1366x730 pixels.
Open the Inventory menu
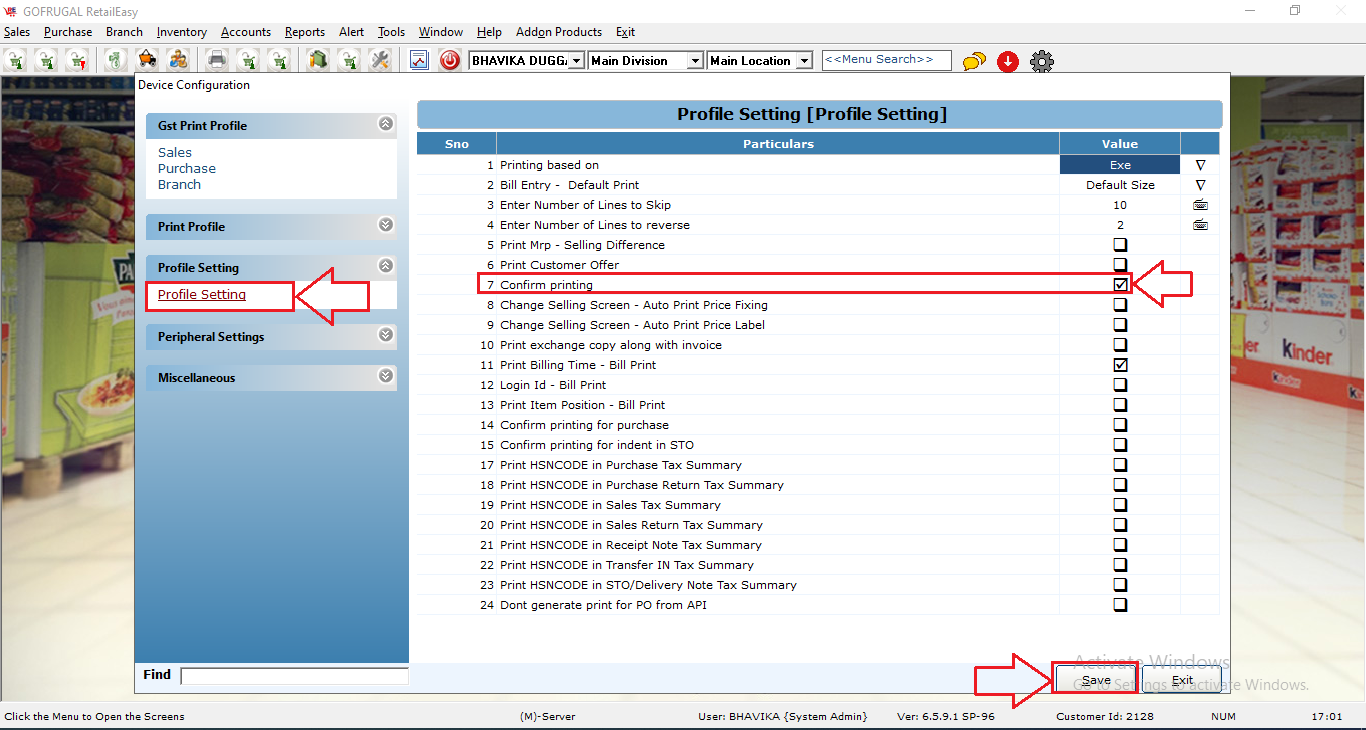coord(182,32)
